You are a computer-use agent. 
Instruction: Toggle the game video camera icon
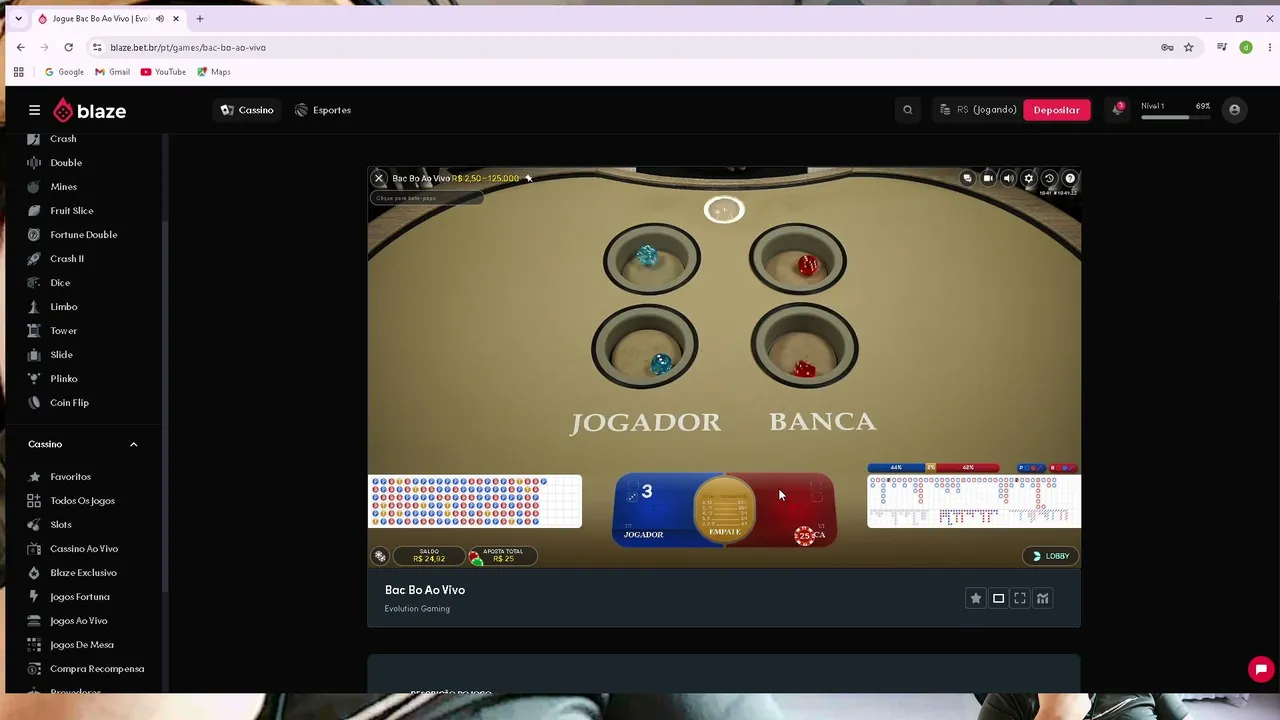[988, 178]
